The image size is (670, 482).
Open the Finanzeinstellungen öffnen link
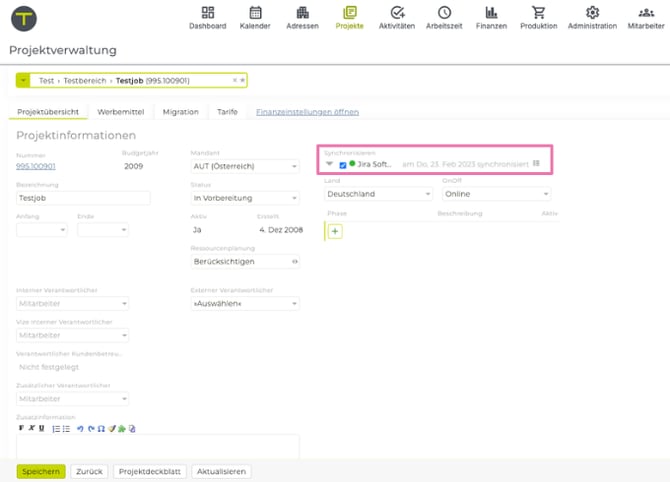tap(307, 112)
